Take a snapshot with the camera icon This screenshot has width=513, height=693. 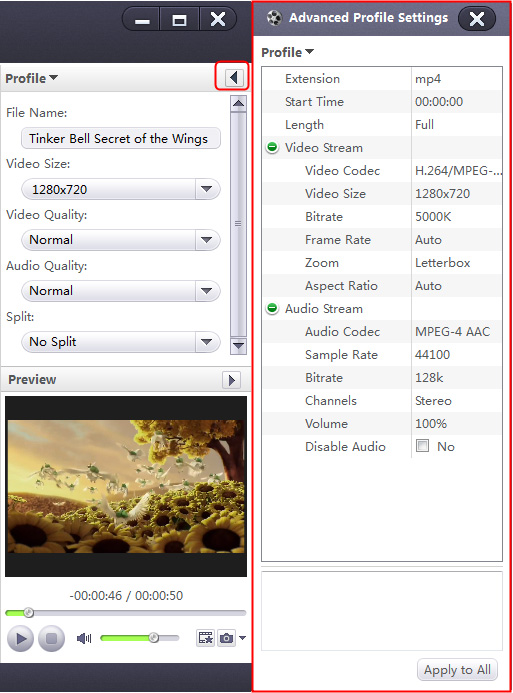click(226, 638)
